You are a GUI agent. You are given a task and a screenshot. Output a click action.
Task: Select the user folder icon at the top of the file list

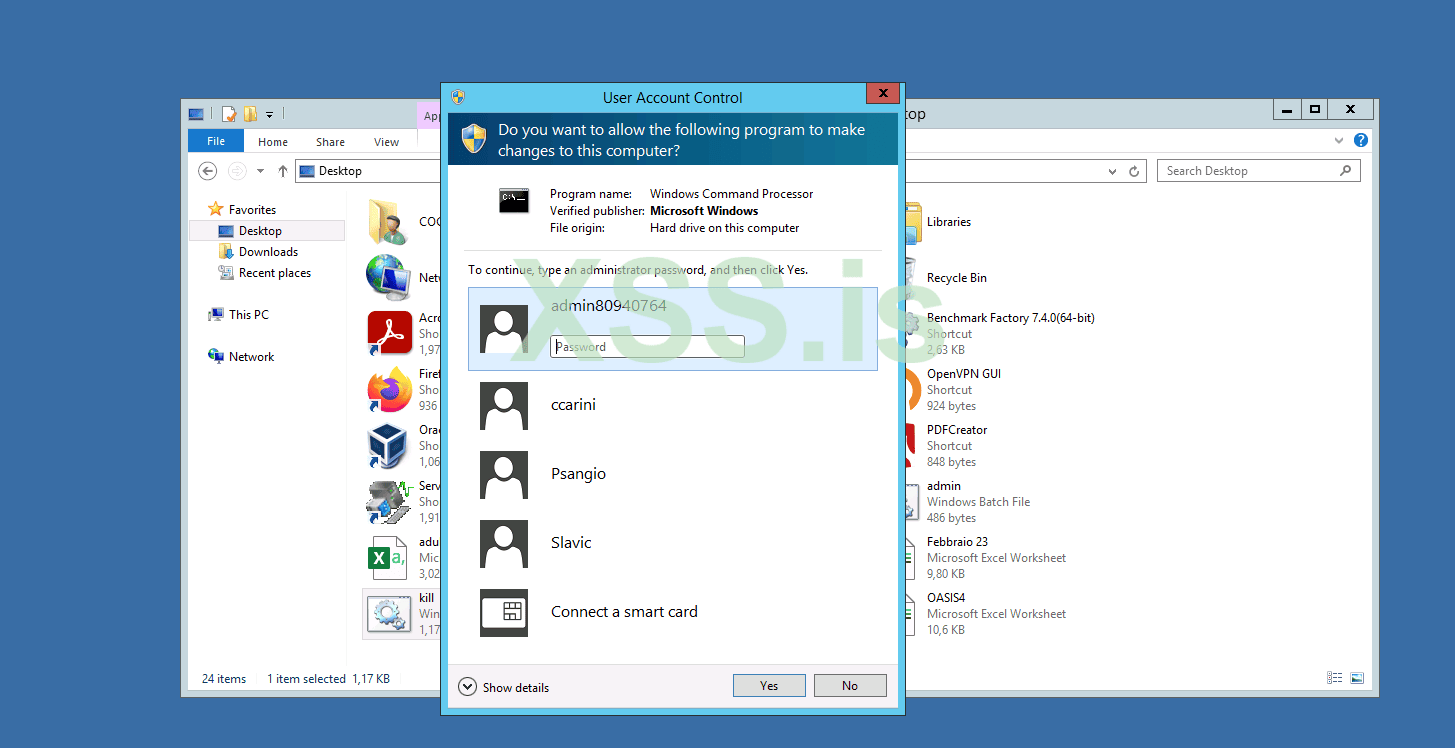click(388, 222)
